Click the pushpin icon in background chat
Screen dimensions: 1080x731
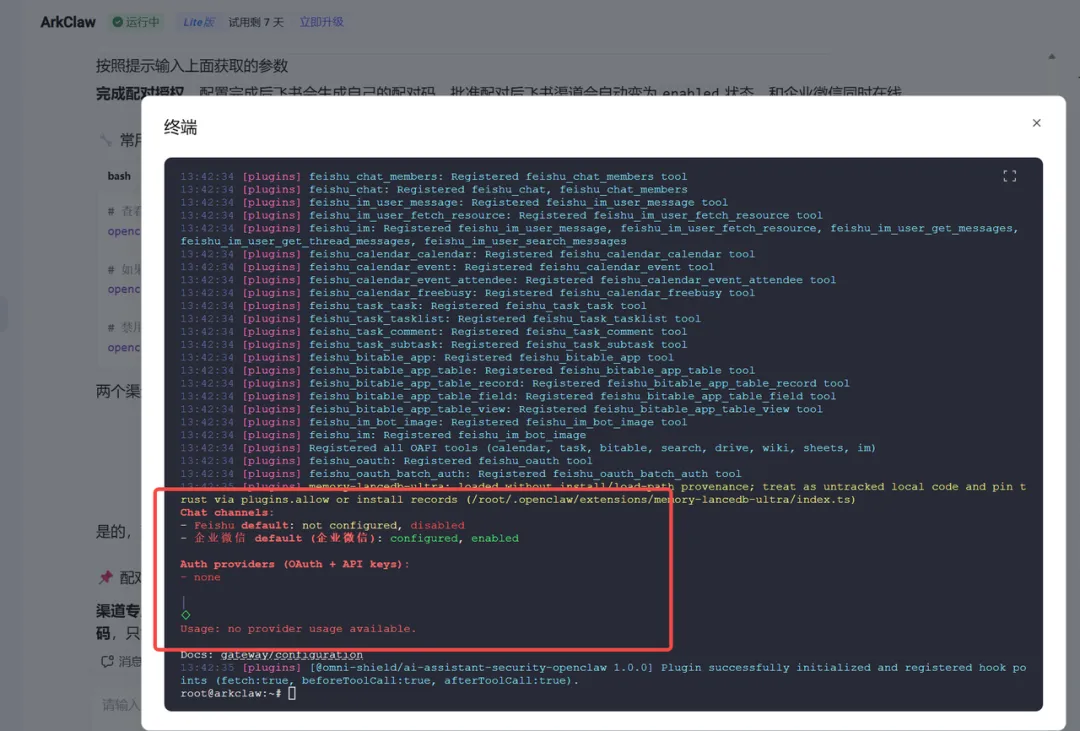click(105, 577)
